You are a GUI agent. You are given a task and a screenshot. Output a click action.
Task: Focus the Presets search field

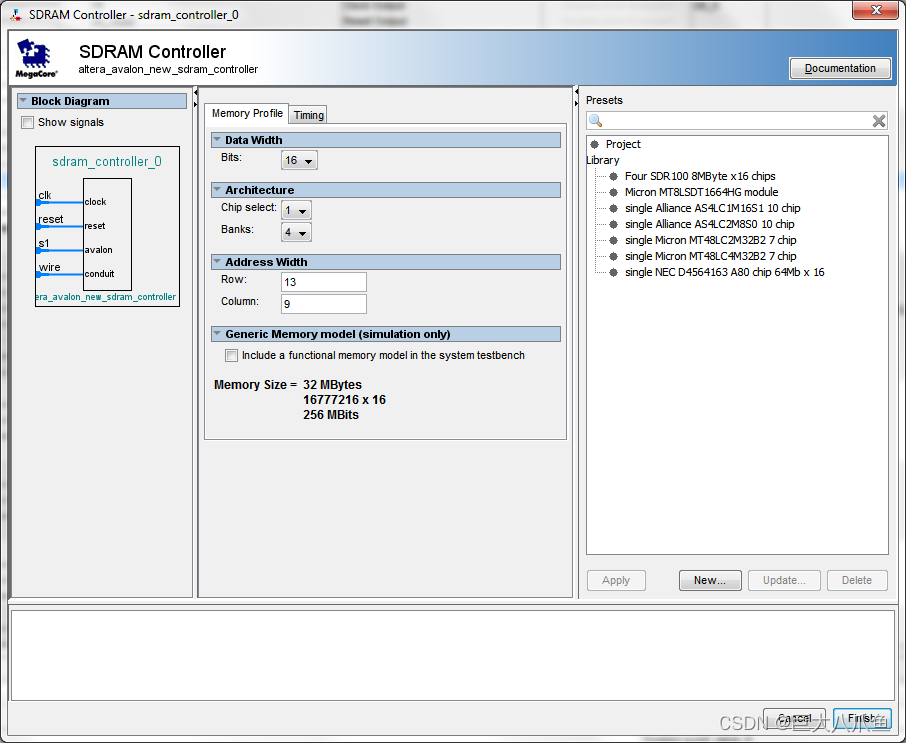click(737, 121)
